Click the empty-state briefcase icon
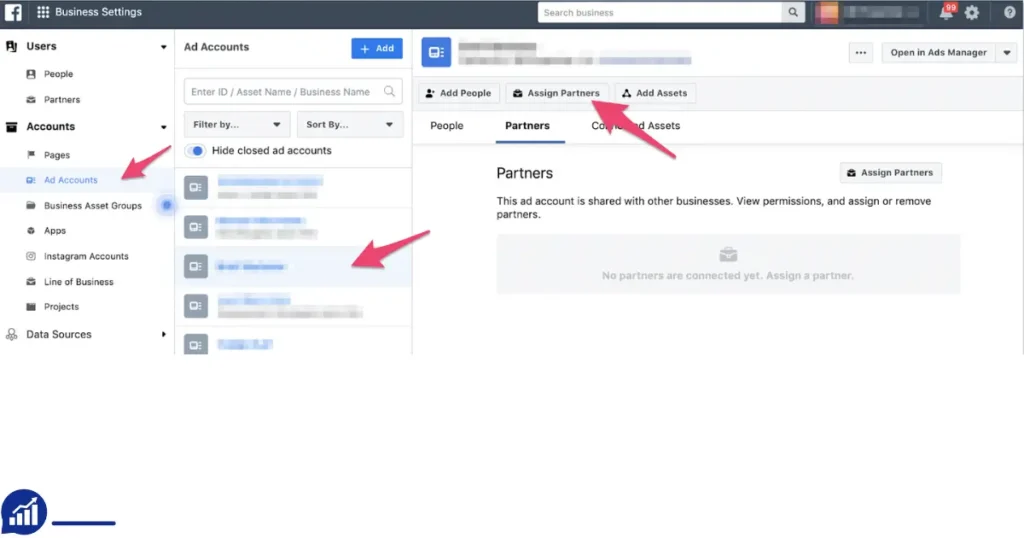This screenshot has height=538, width=1024. click(x=728, y=254)
